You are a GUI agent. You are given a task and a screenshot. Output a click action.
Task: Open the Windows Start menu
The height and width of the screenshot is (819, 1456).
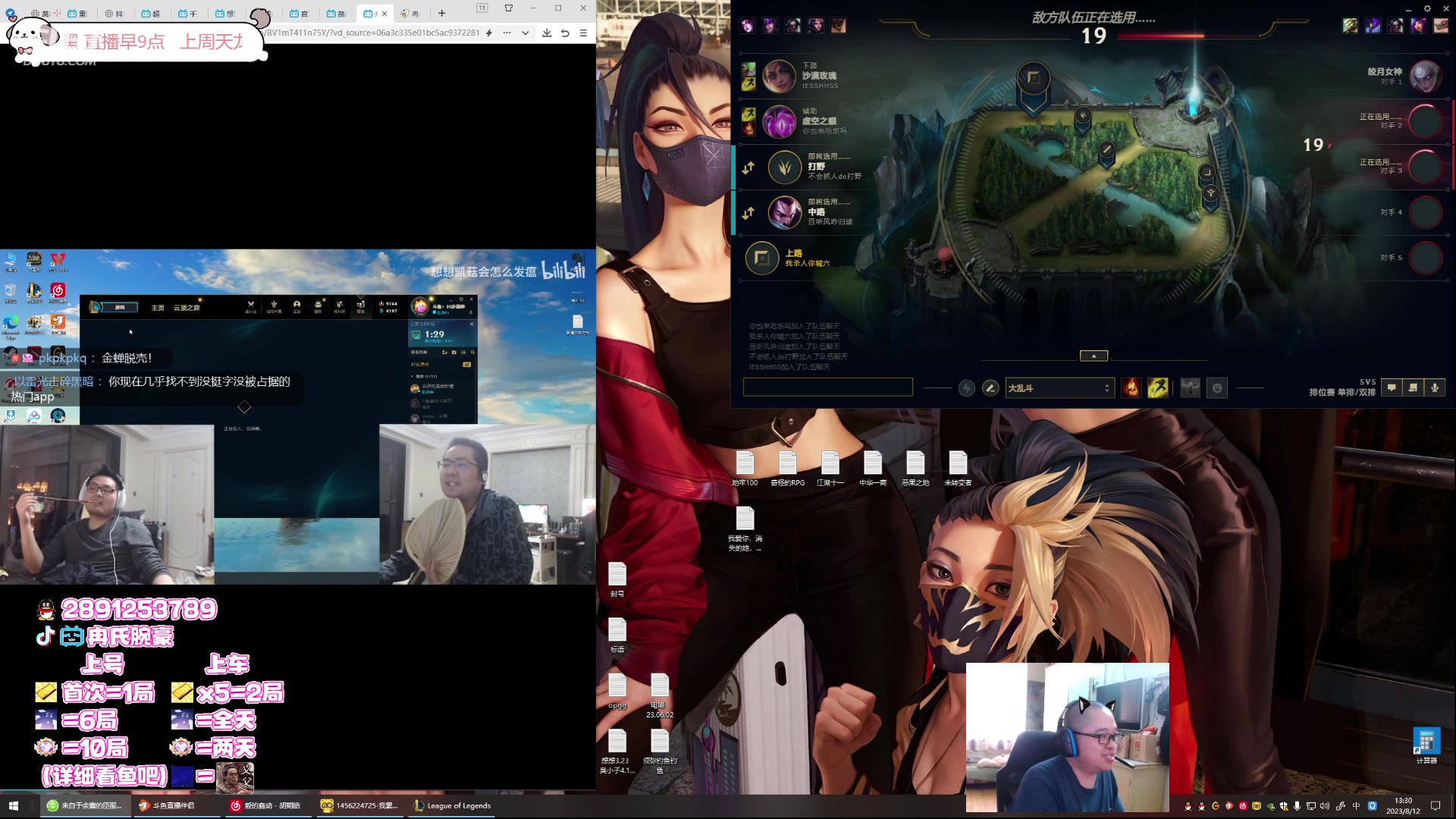13,805
